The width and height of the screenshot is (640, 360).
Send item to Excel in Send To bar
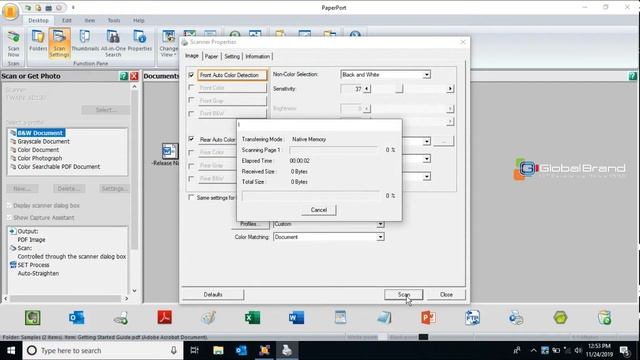pyautogui.click(x=252, y=318)
